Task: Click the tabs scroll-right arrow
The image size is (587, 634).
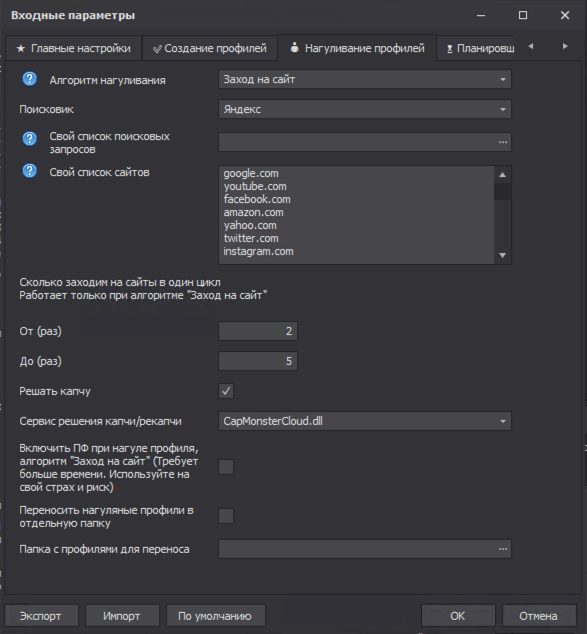Action: click(x=565, y=46)
